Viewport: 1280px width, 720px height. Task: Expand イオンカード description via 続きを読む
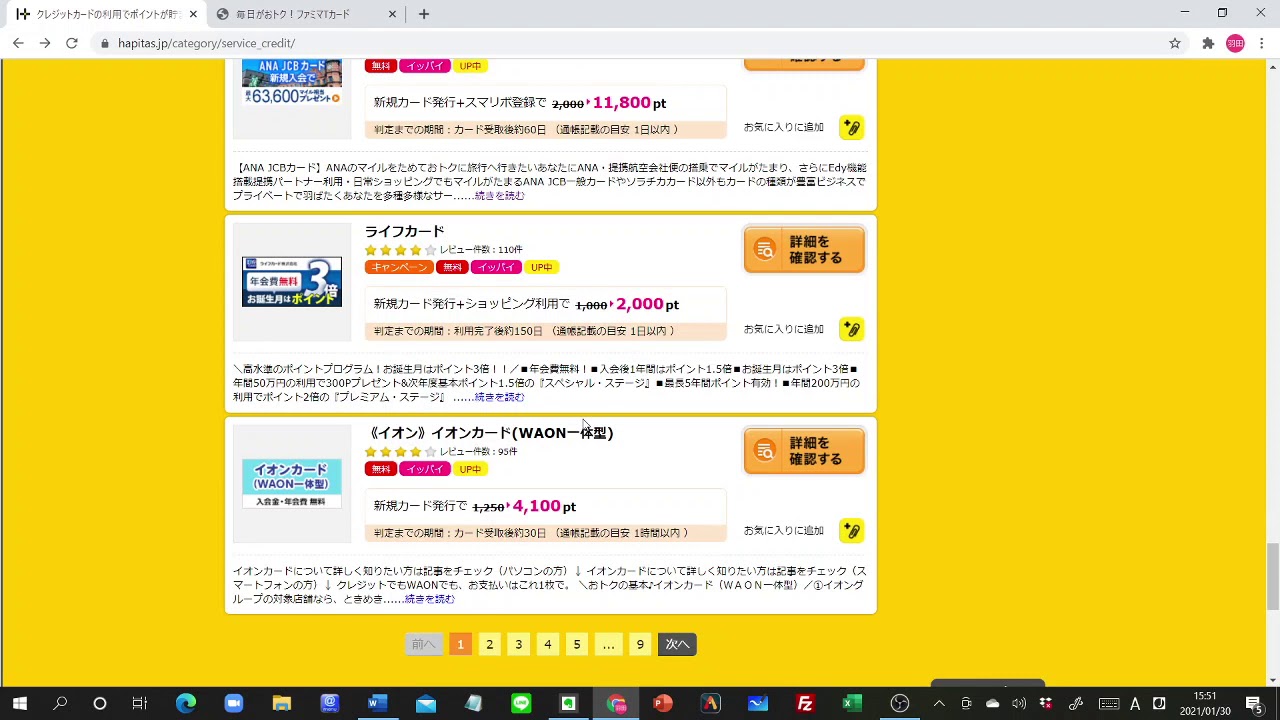tap(429, 600)
